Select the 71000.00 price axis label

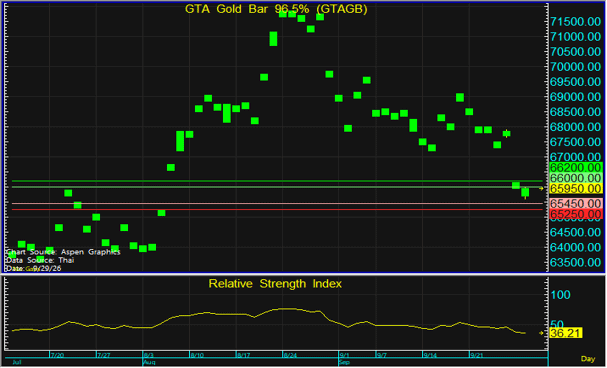(x=576, y=37)
